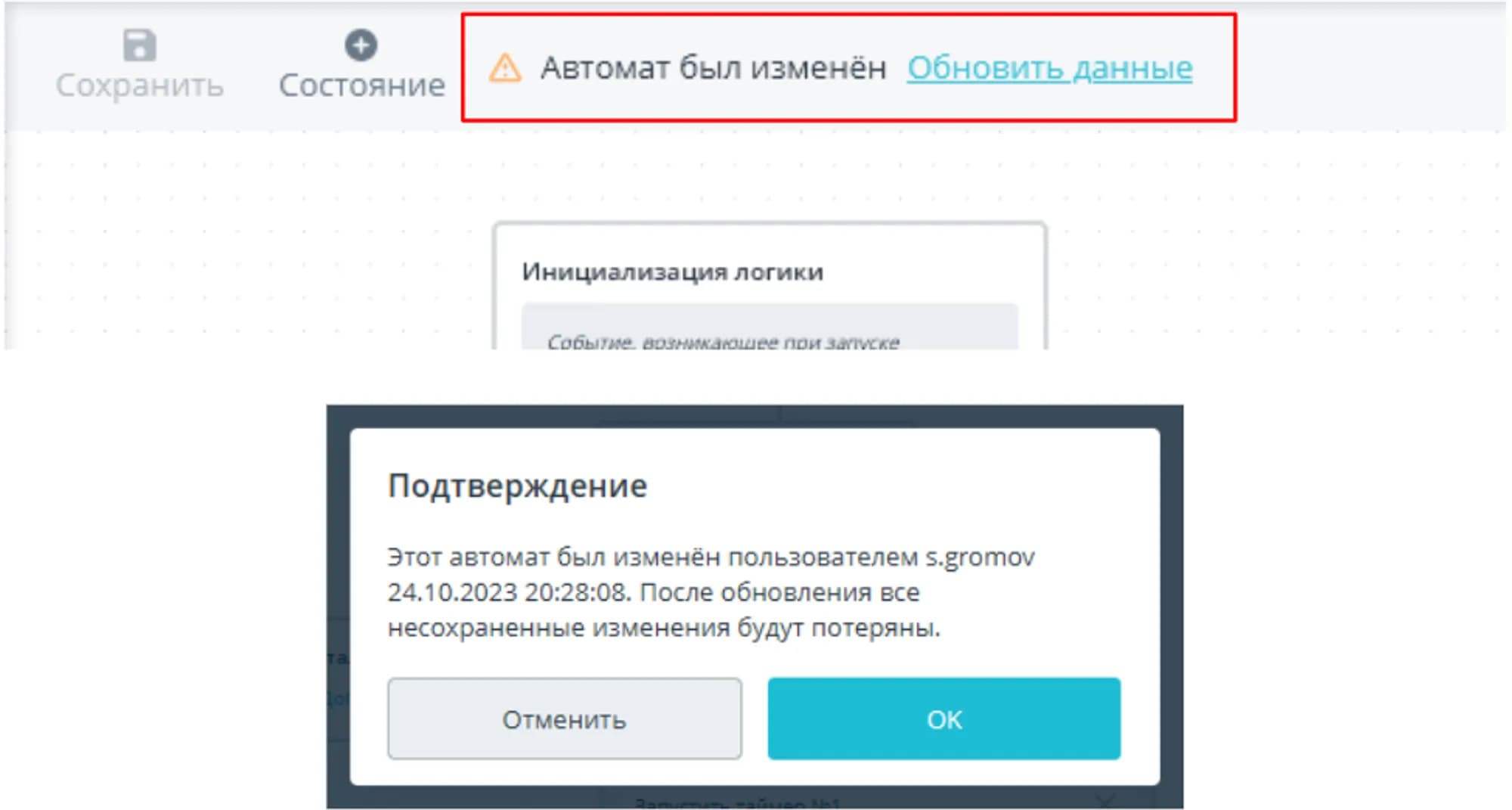Select the Инициализация логики state title
Viewport: 1512px width, 810px height.
point(672,272)
